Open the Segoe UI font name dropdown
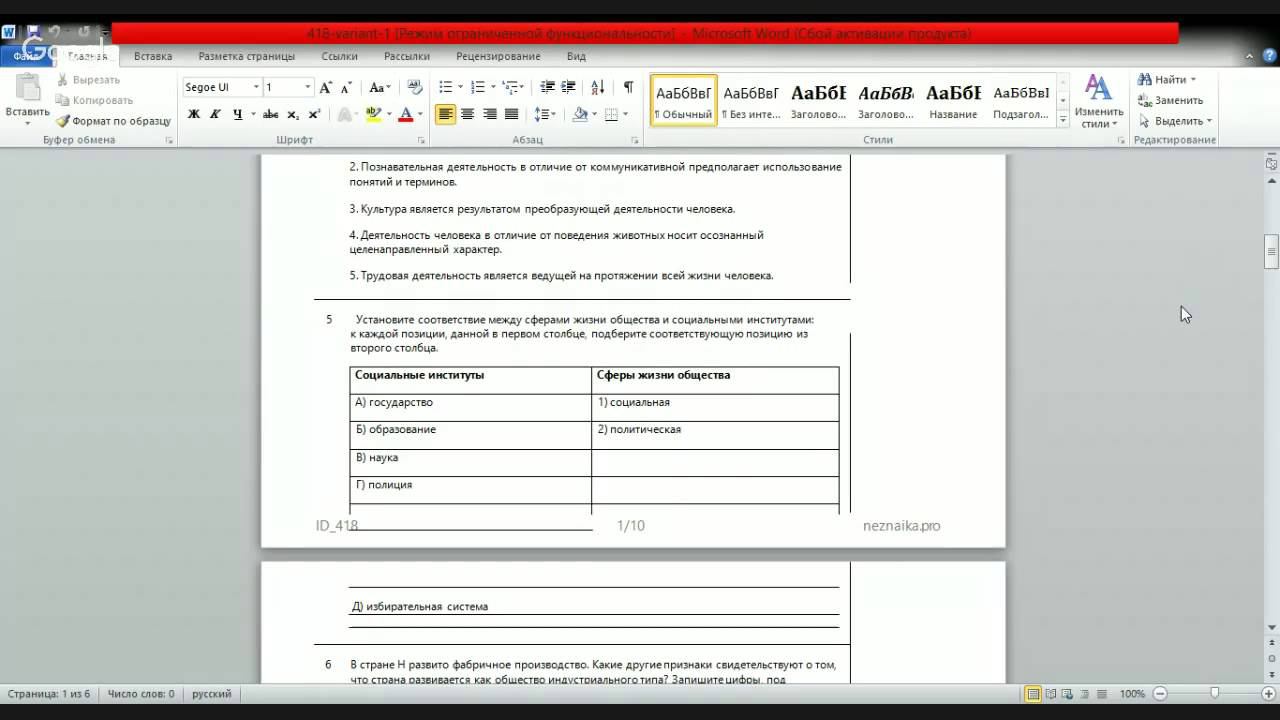The image size is (1280, 720). (x=256, y=87)
